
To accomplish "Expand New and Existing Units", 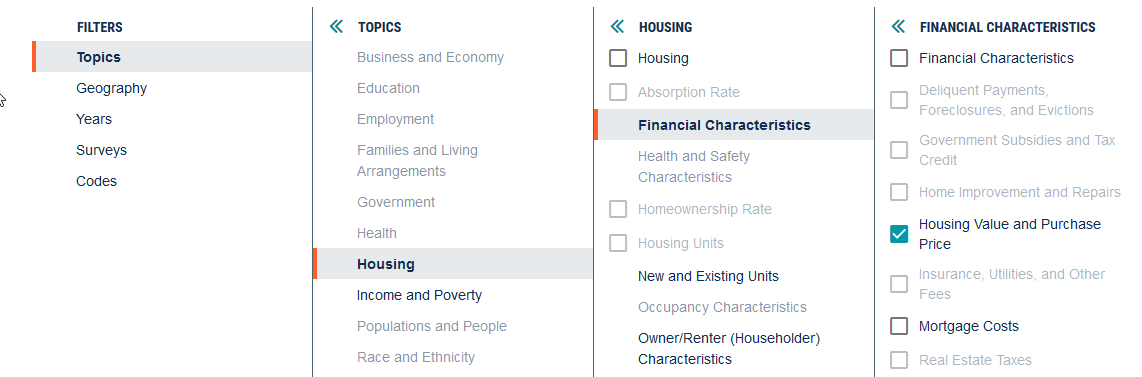I will point(708,276).
